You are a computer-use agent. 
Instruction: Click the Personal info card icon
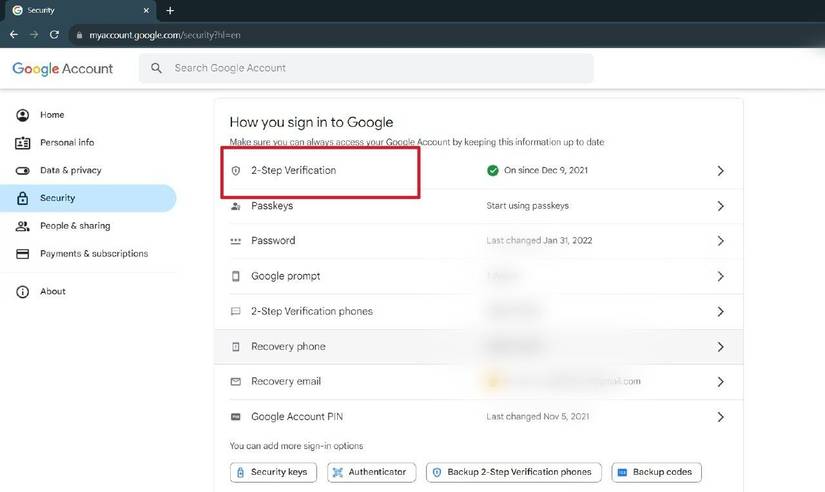[x=23, y=143]
